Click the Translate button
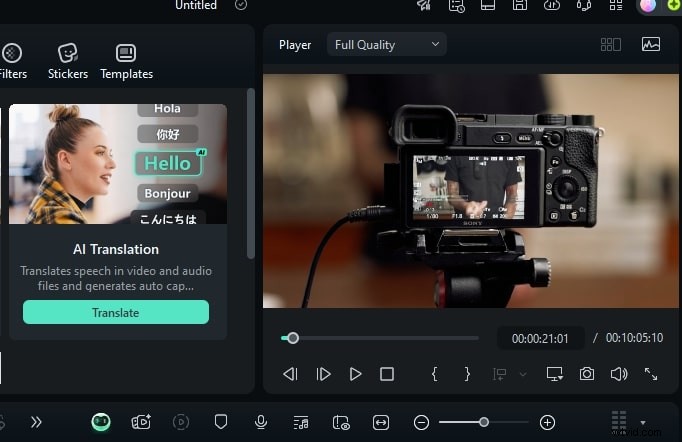 pyautogui.click(x=116, y=312)
